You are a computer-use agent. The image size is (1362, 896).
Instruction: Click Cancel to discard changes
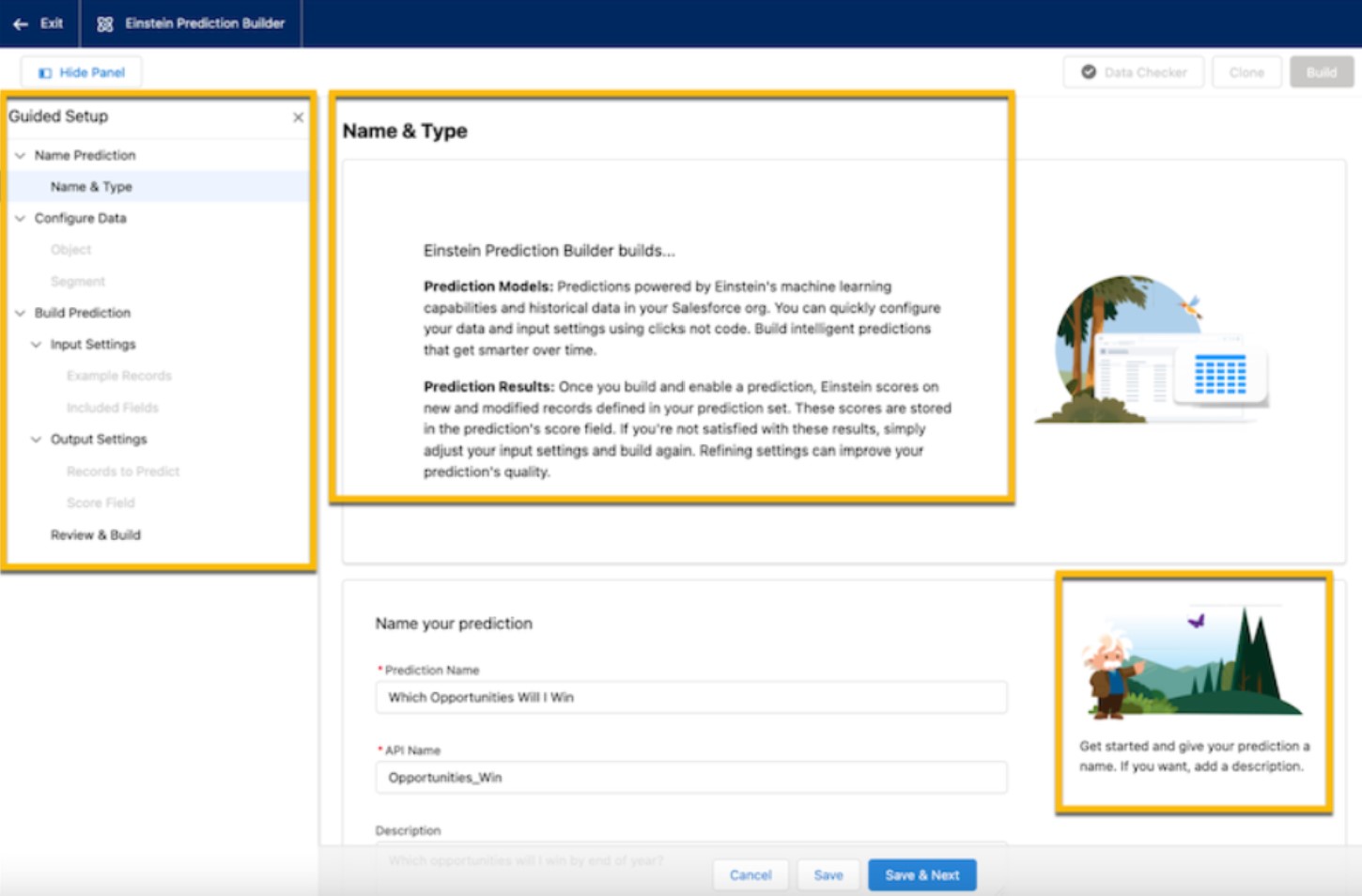coord(750,874)
